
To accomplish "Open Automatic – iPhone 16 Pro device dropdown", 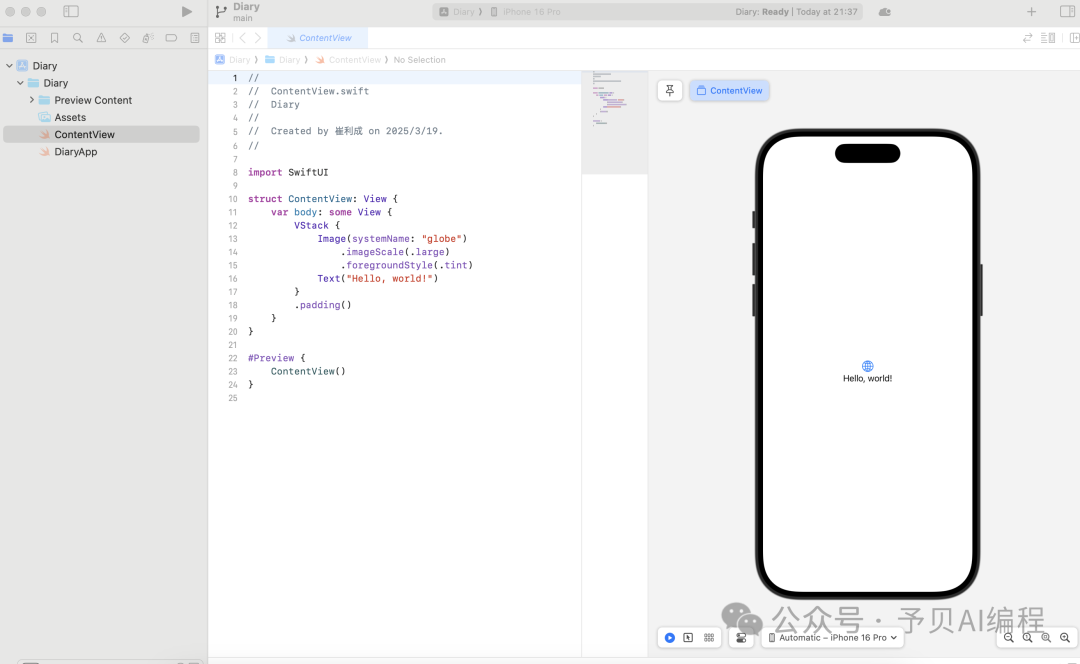I will pyautogui.click(x=832, y=637).
